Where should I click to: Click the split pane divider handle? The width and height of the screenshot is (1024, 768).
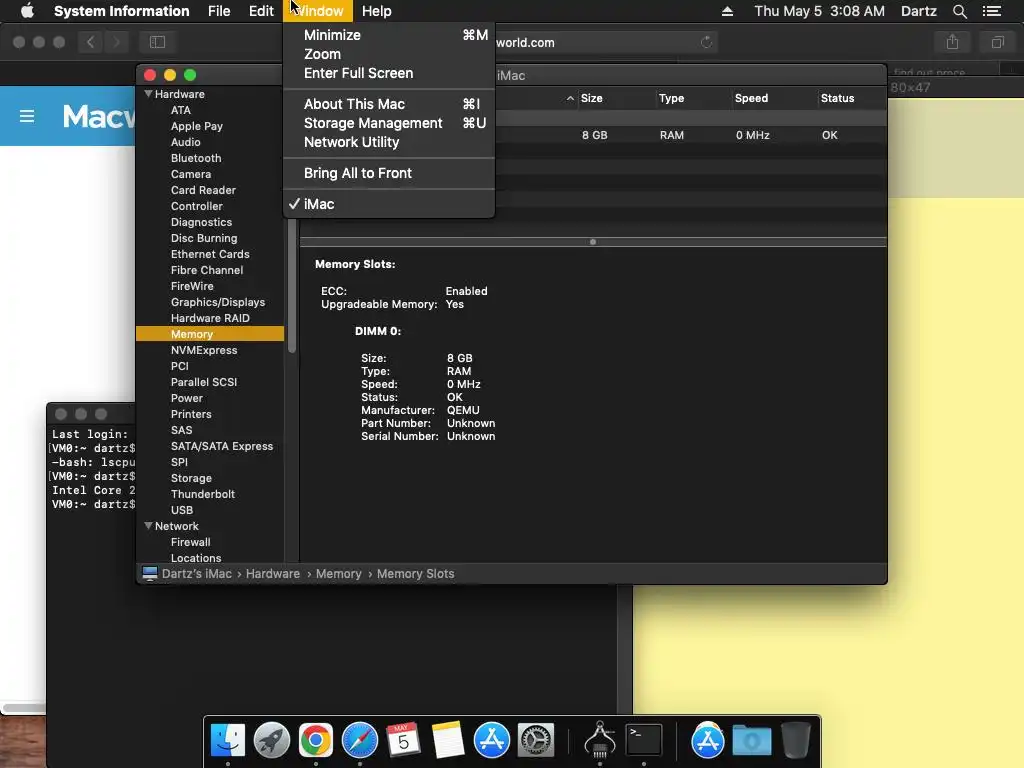pyautogui.click(x=593, y=242)
